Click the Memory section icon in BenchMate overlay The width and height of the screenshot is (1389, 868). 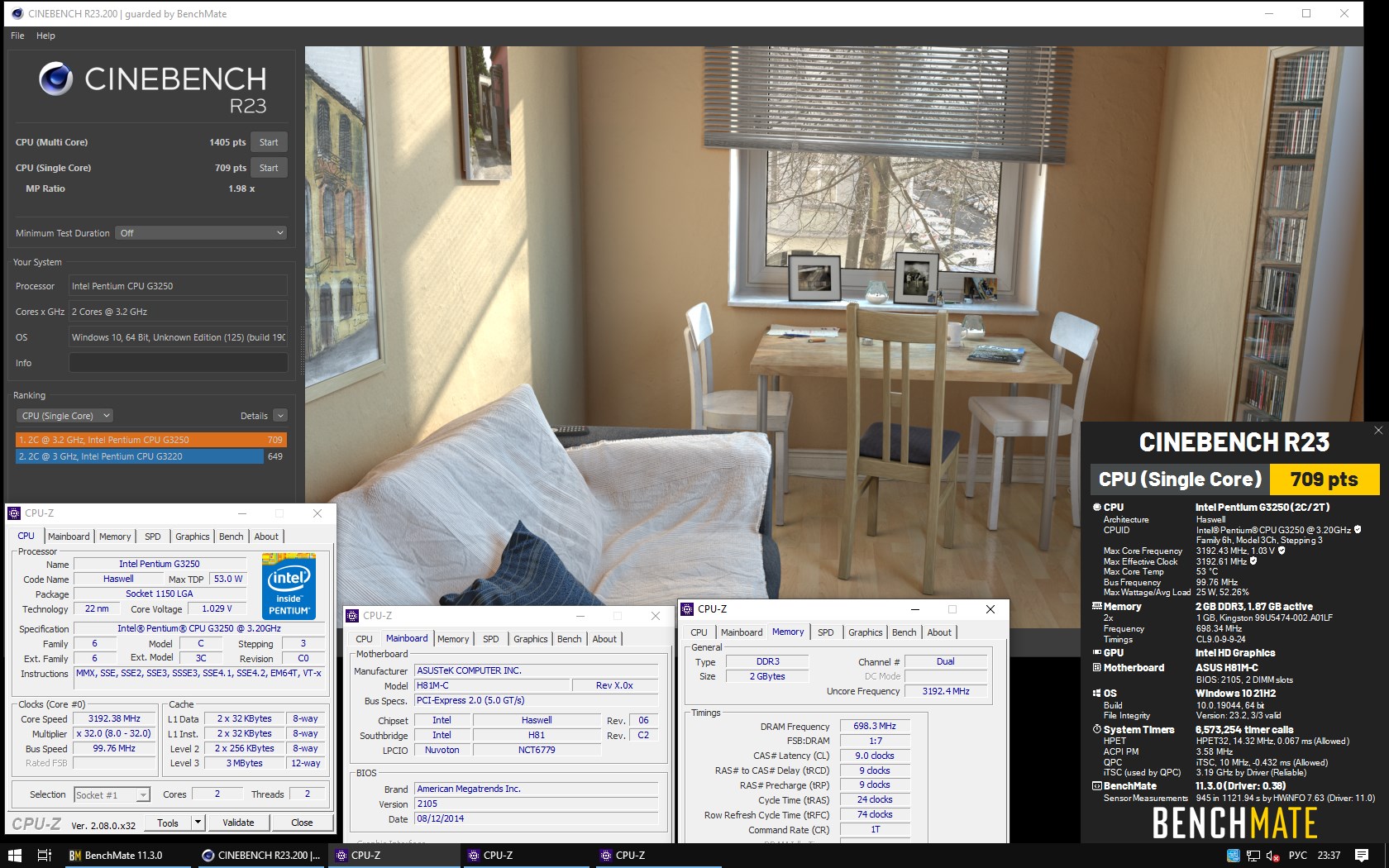click(x=1097, y=606)
